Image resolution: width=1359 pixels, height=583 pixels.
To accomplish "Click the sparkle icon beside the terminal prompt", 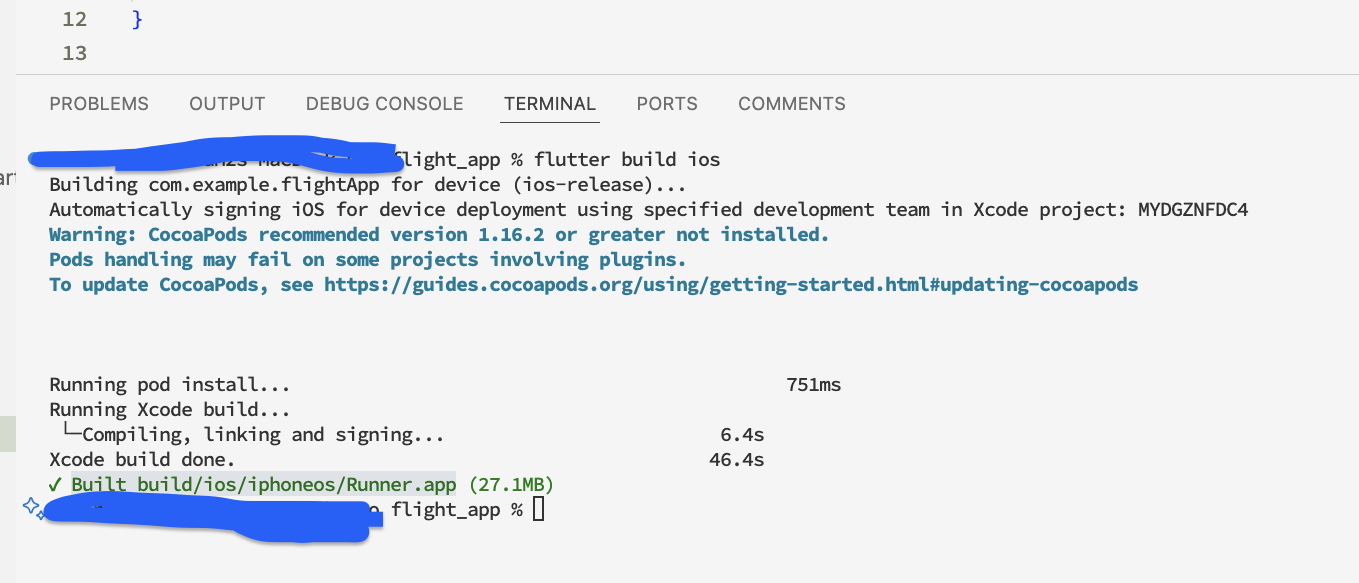I will pyautogui.click(x=33, y=509).
